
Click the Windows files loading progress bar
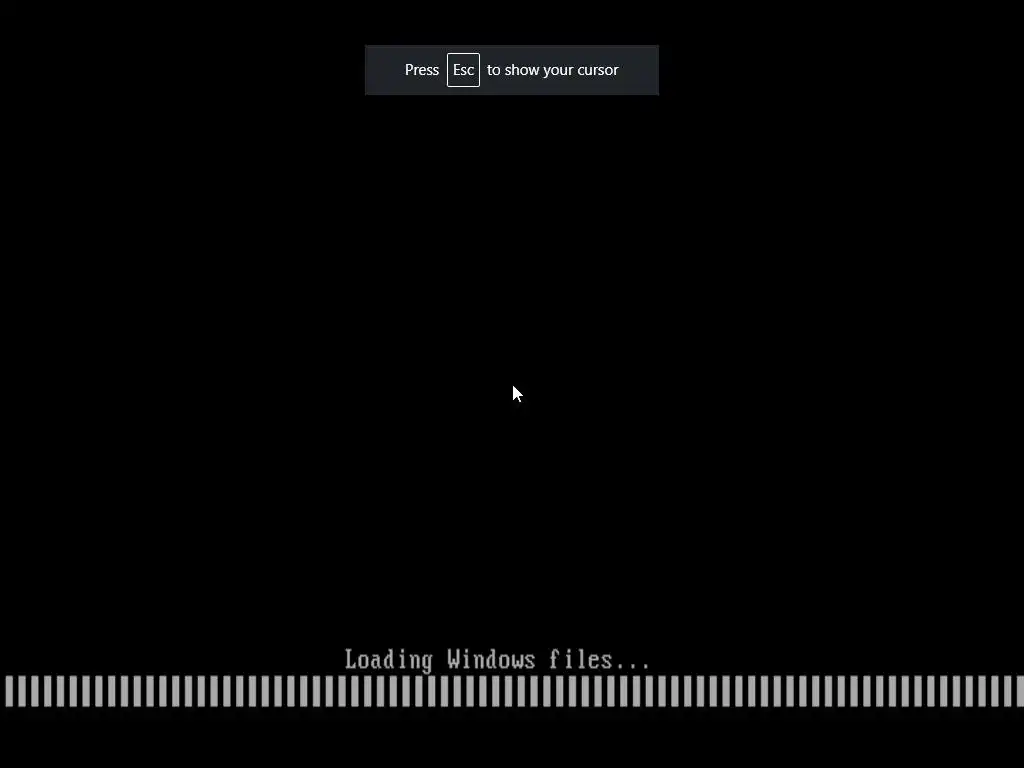pyautogui.click(x=514, y=691)
